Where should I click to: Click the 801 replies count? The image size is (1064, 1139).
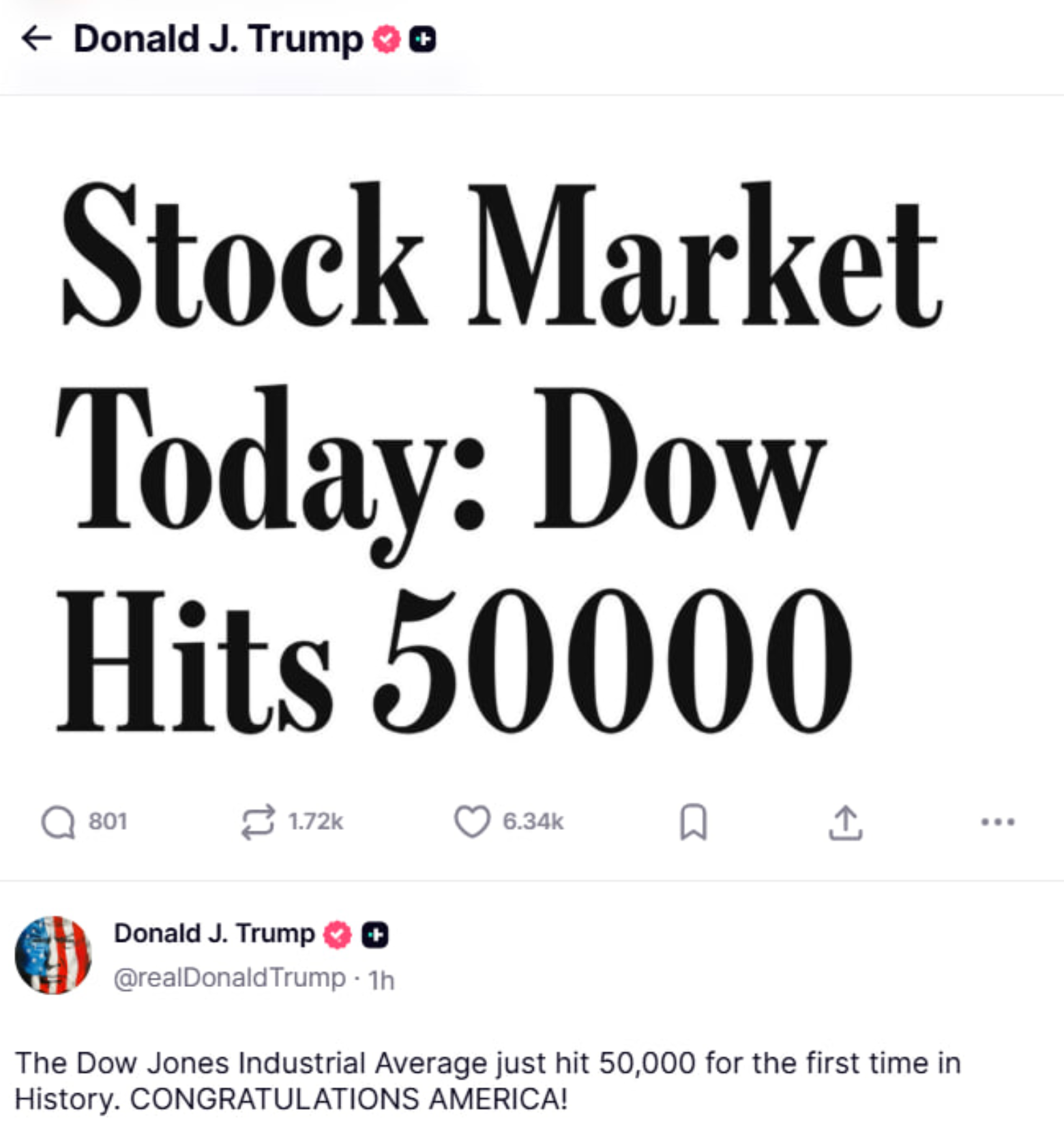pyautogui.click(x=108, y=821)
